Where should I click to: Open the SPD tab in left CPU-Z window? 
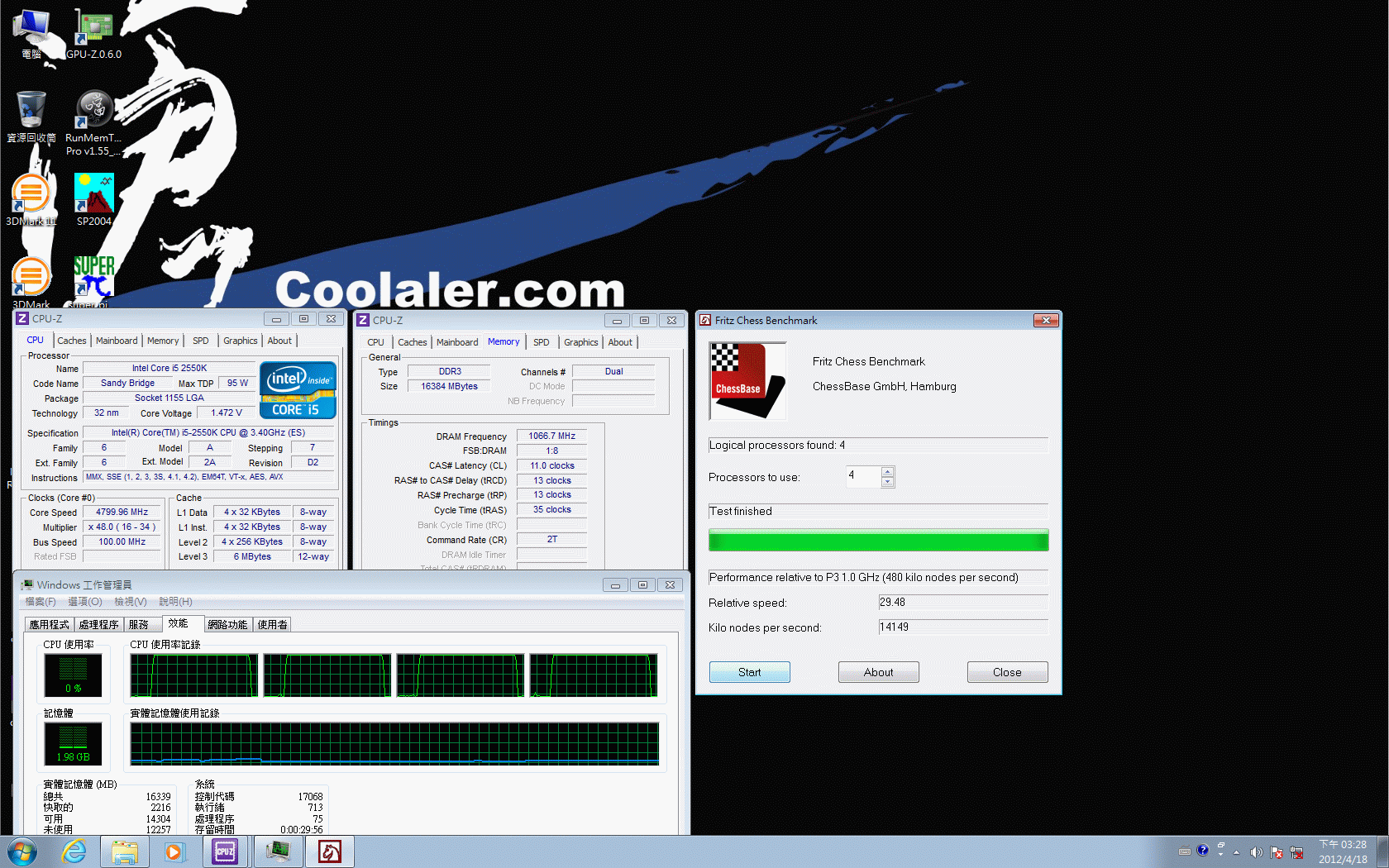pyautogui.click(x=201, y=341)
